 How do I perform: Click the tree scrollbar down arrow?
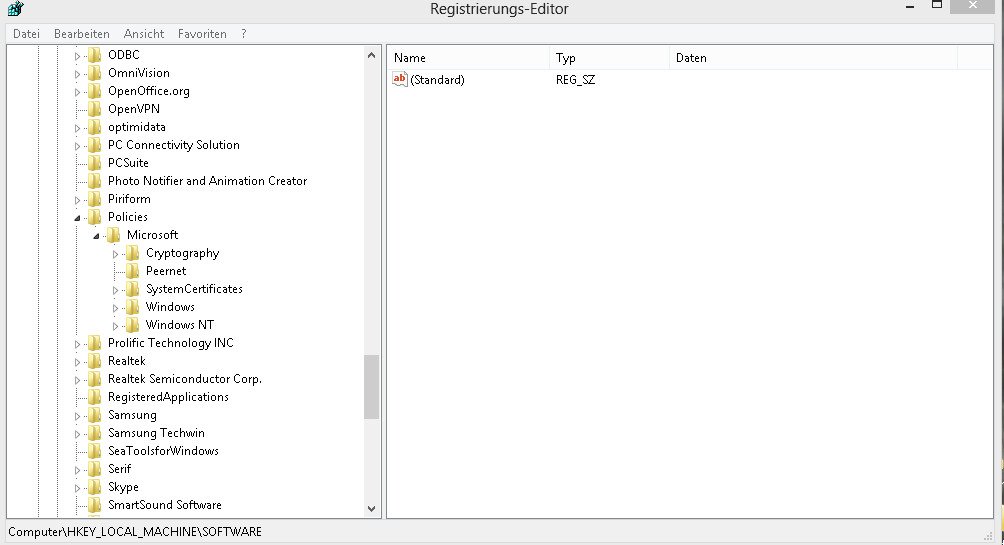point(371,508)
